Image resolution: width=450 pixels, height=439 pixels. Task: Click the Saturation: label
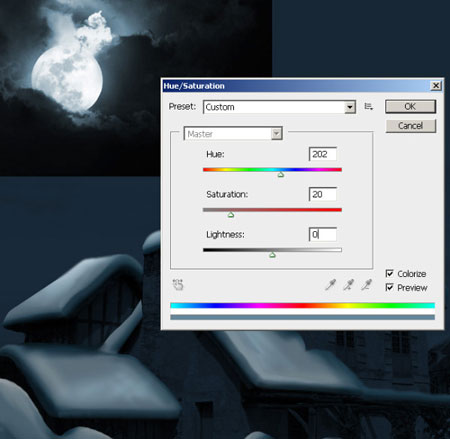[x=227, y=194]
